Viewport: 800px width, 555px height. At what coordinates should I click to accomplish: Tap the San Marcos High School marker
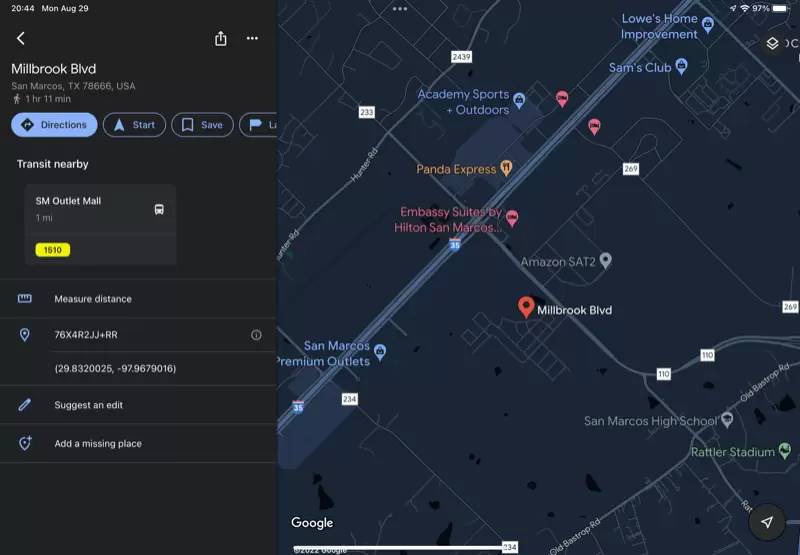tap(727, 420)
